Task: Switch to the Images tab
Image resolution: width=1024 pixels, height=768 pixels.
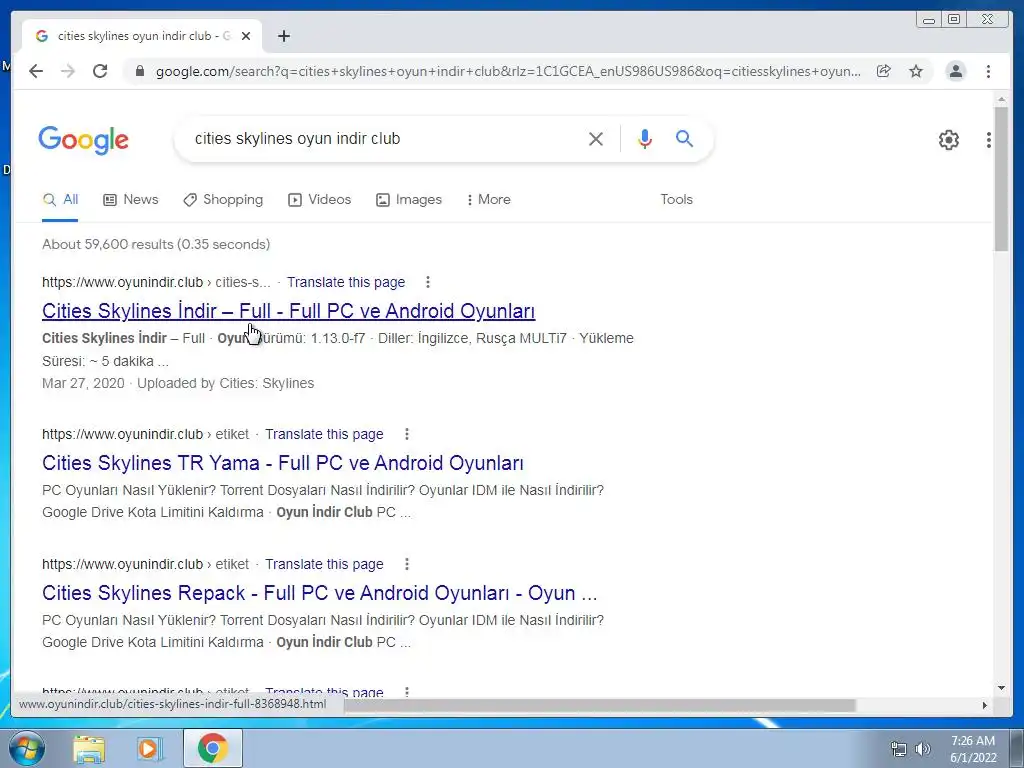Action: tap(409, 200)
